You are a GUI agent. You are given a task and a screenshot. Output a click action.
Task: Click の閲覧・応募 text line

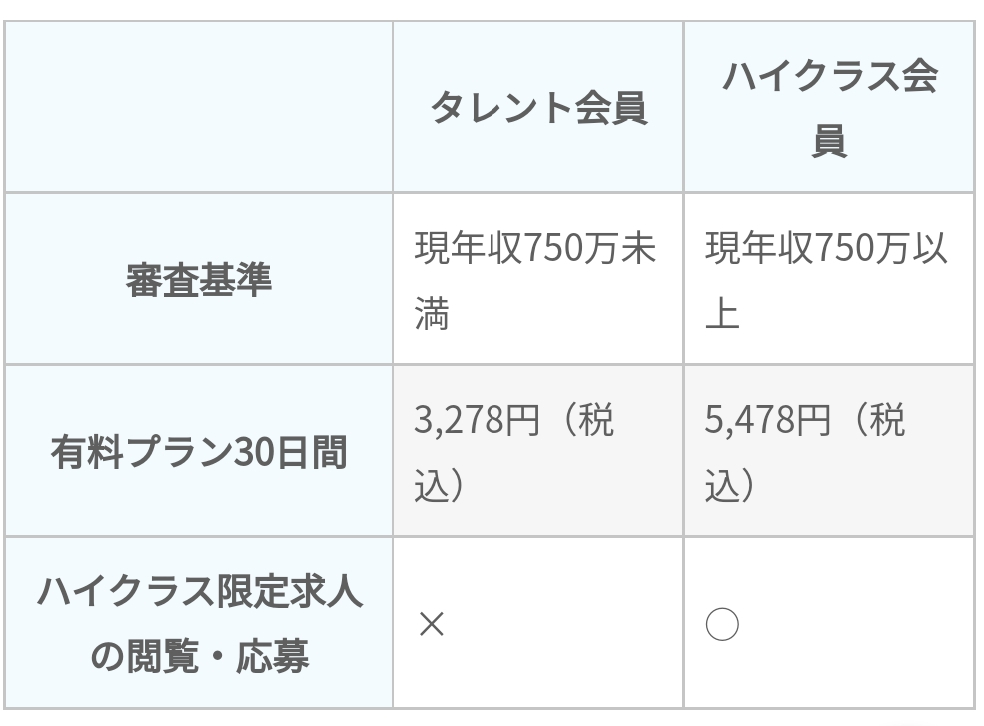click(200, 656)
